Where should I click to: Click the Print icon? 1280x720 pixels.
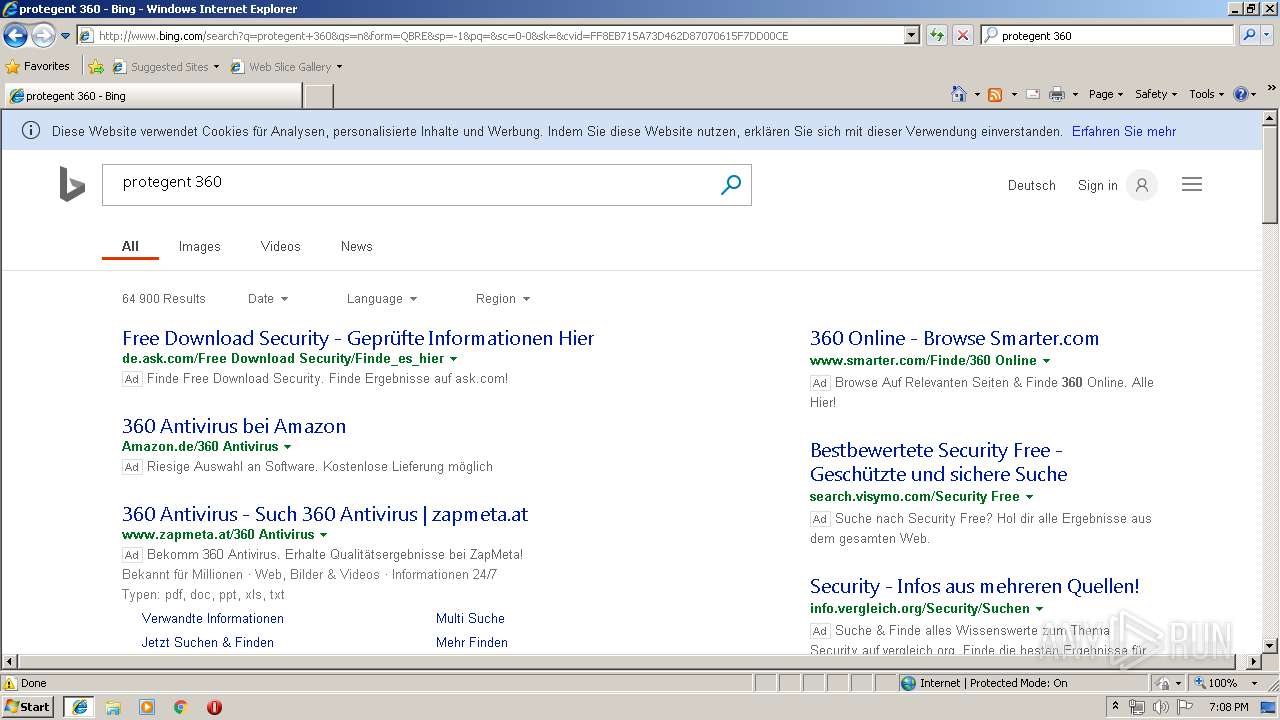pos(1057,94)
